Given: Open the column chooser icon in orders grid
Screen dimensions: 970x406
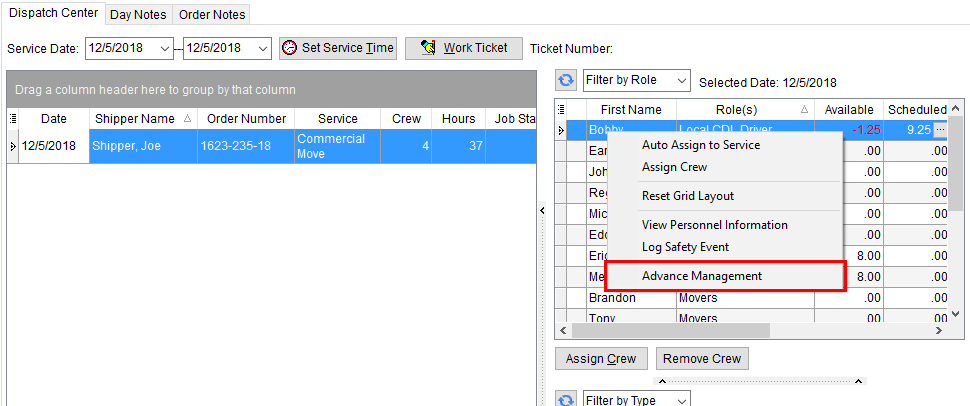Looking at the screenshot, I should click(x=13, y=119).
